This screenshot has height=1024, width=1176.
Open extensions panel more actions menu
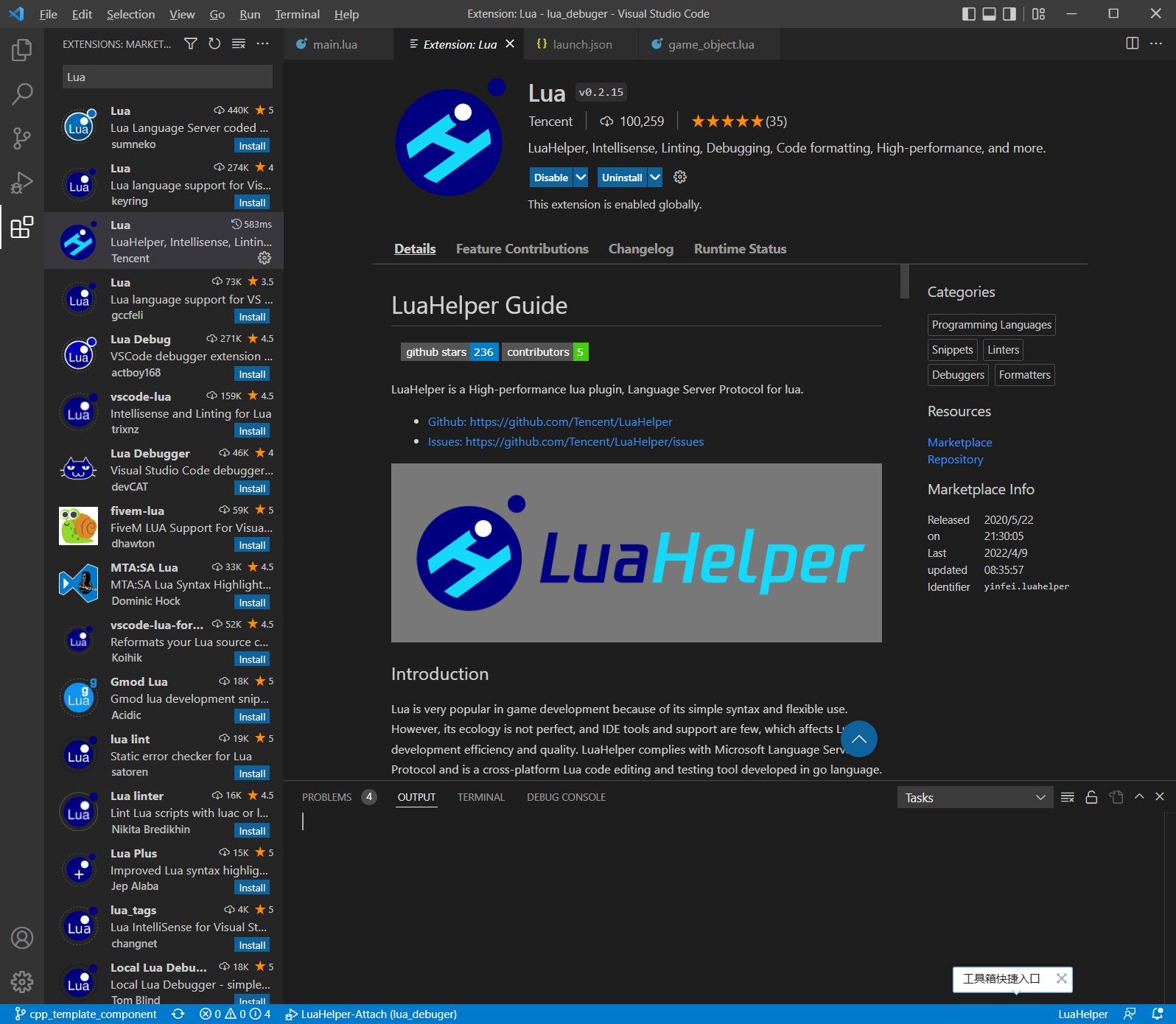point(262,43)
